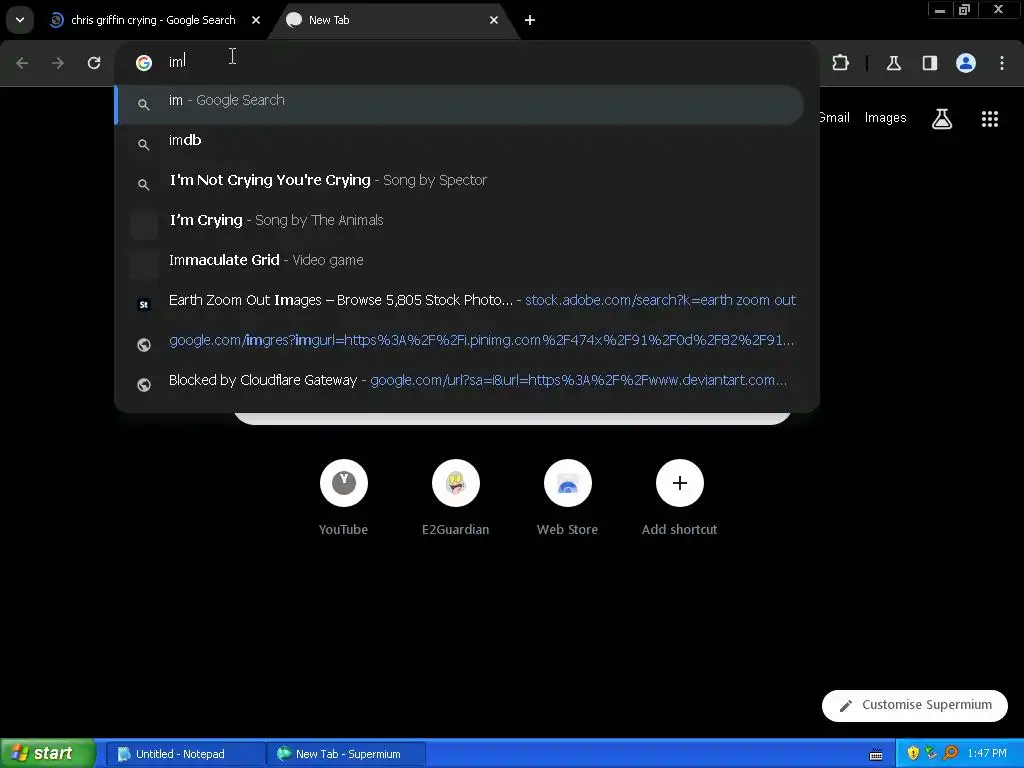Restore down the Supermium window

[965, 10]
